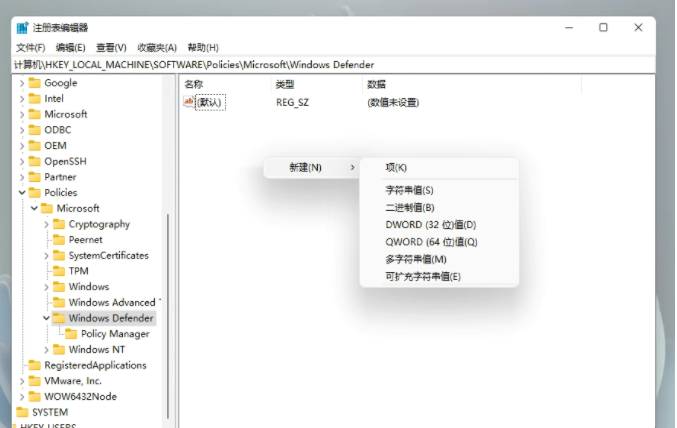
Task: Select the Windows key under Policies Microsoft
Action: pos(89,287)
